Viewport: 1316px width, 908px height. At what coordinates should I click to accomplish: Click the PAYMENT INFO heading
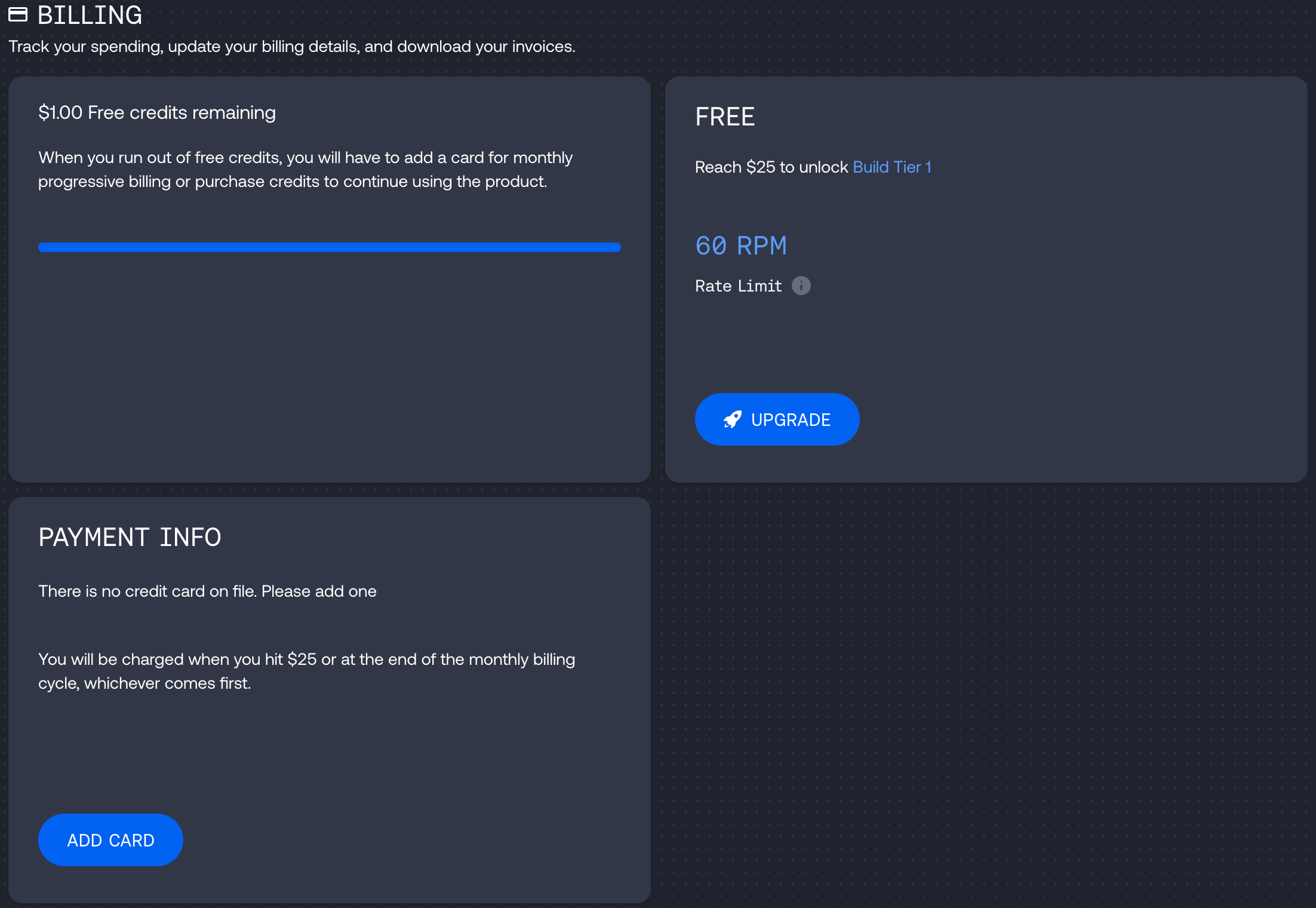[130, 537]
